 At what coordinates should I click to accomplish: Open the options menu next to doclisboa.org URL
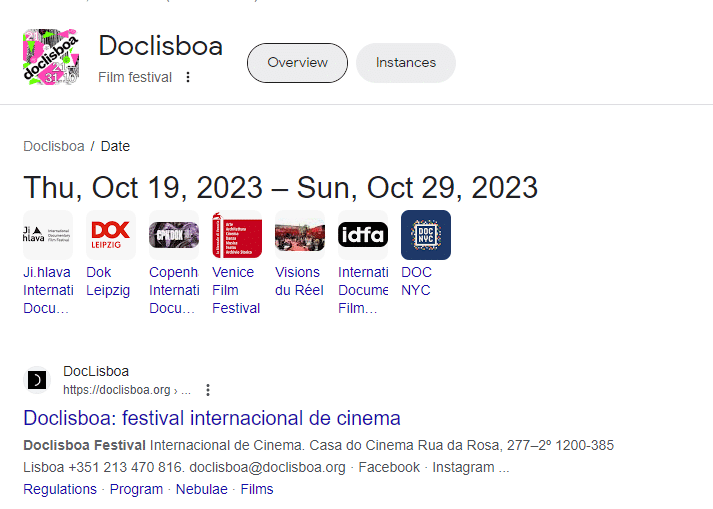pos(208,390)
